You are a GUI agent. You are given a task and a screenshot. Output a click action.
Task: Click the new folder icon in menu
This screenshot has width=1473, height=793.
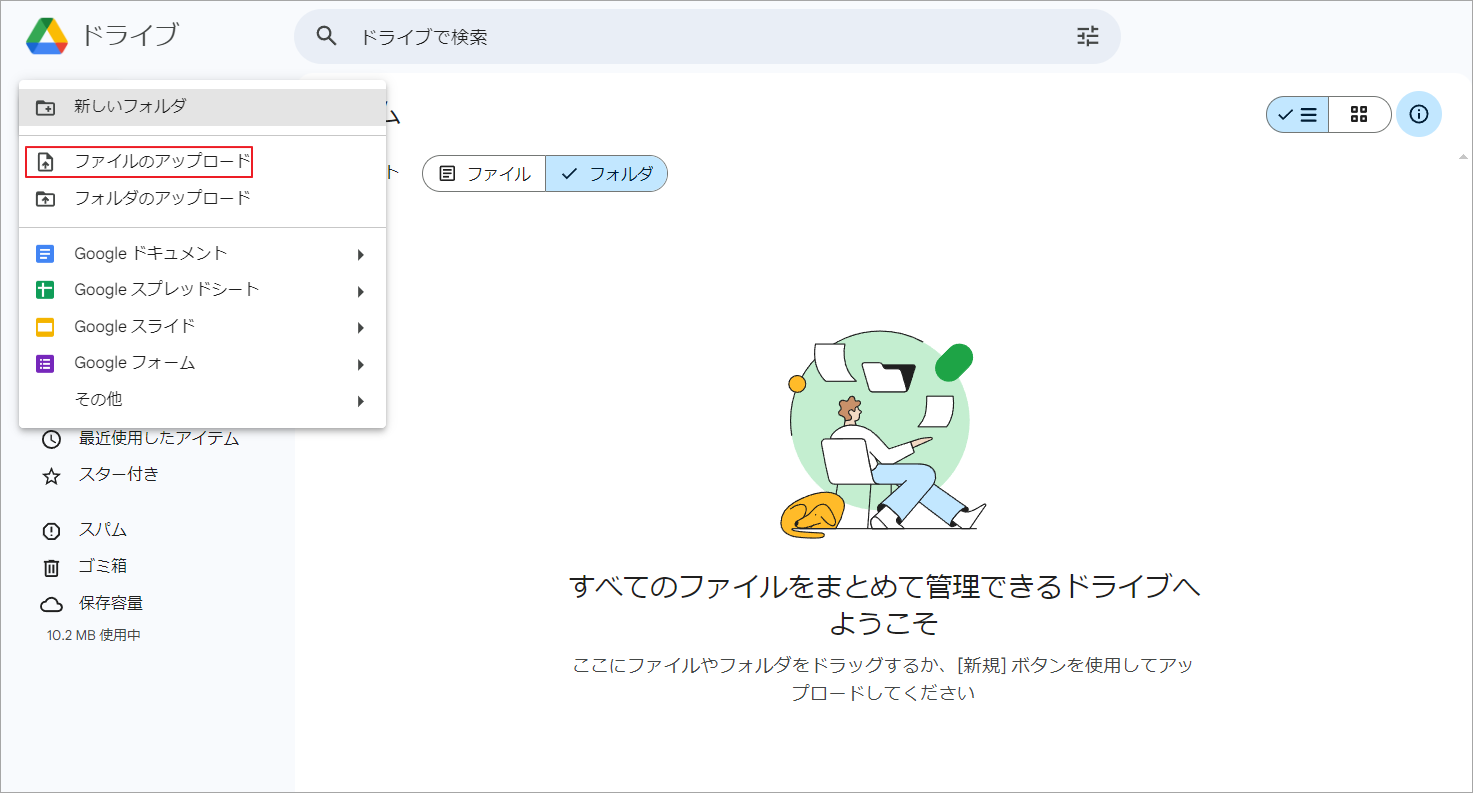tap(45, 107)
